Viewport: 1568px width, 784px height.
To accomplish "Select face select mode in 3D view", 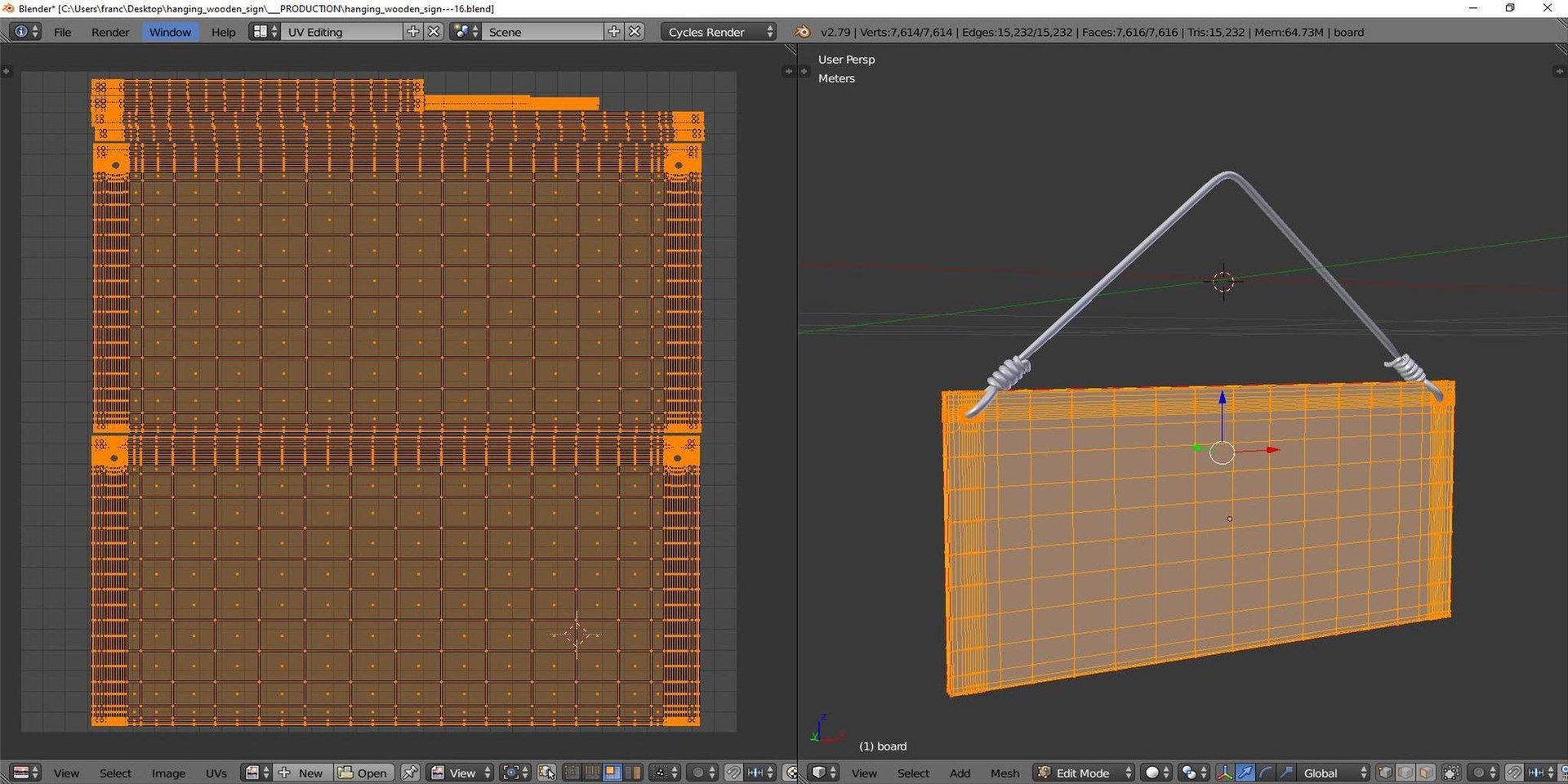I will click(x=1426, y=773).
